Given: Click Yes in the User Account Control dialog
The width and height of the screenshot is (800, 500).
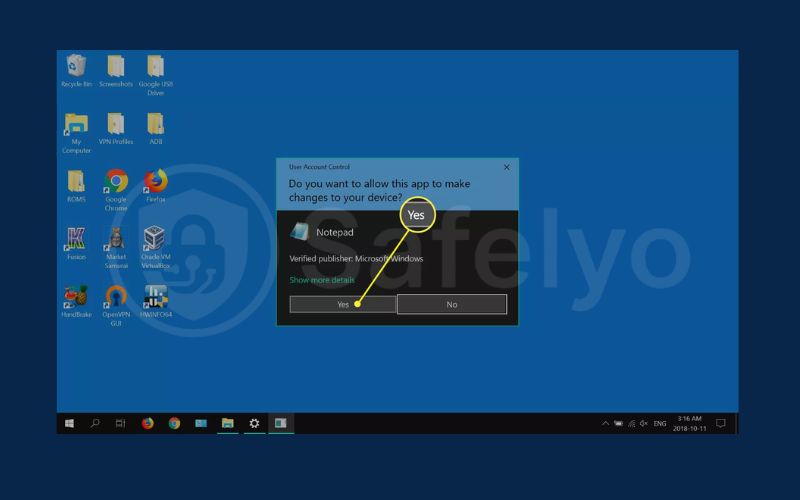Looking at the screenshot, I should (x=343, y=305).
